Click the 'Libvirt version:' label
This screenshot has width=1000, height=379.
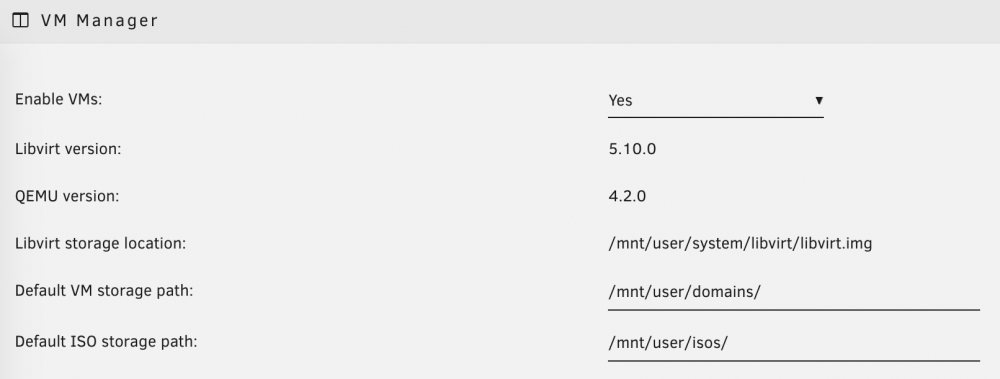68,149
